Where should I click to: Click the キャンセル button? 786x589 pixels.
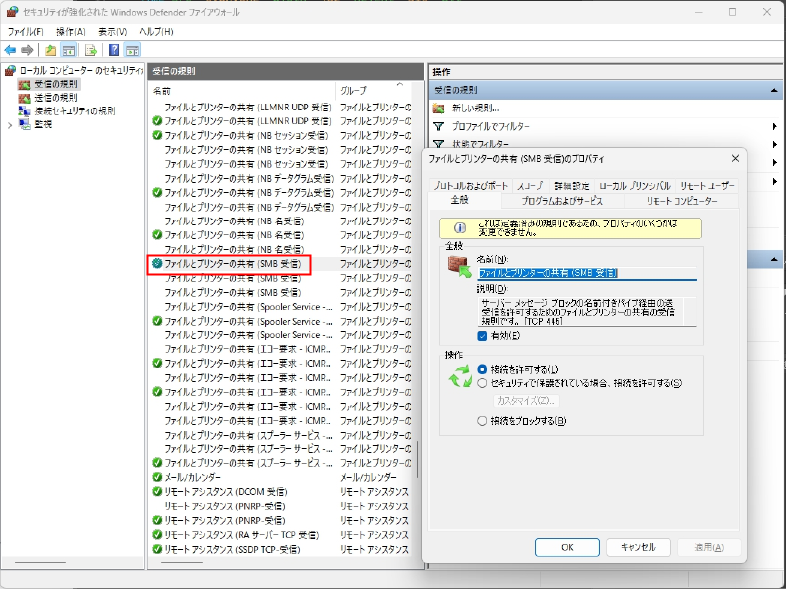(x=637, y=547)
